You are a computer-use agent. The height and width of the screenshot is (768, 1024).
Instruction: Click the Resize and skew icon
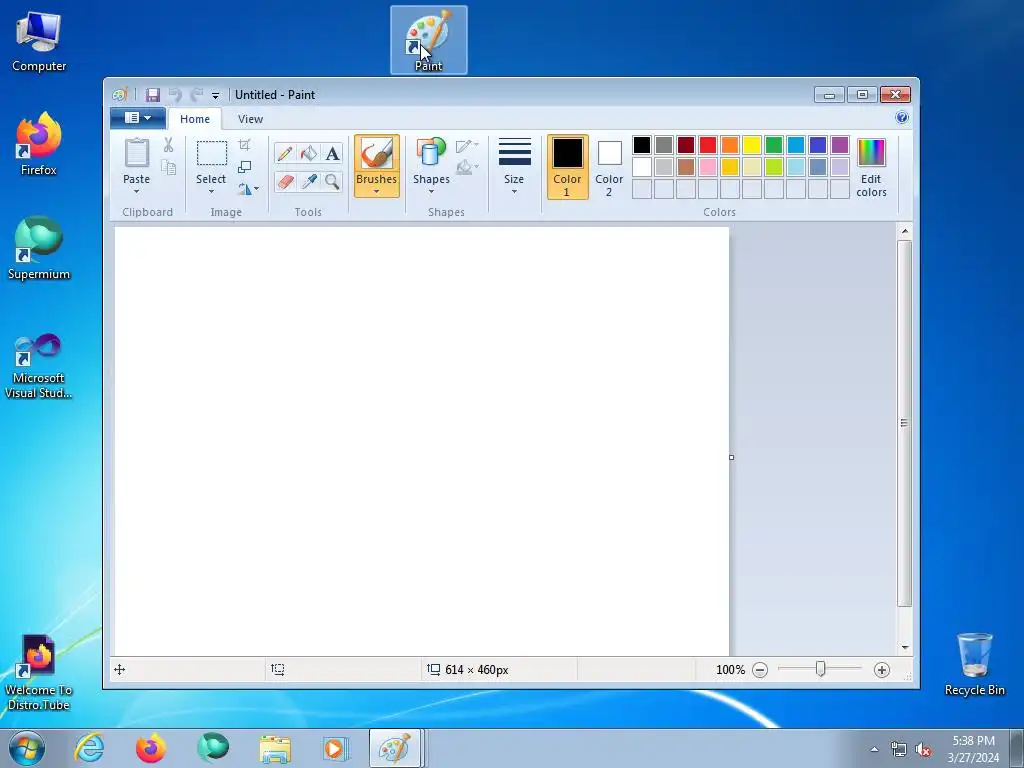point(245,167)
